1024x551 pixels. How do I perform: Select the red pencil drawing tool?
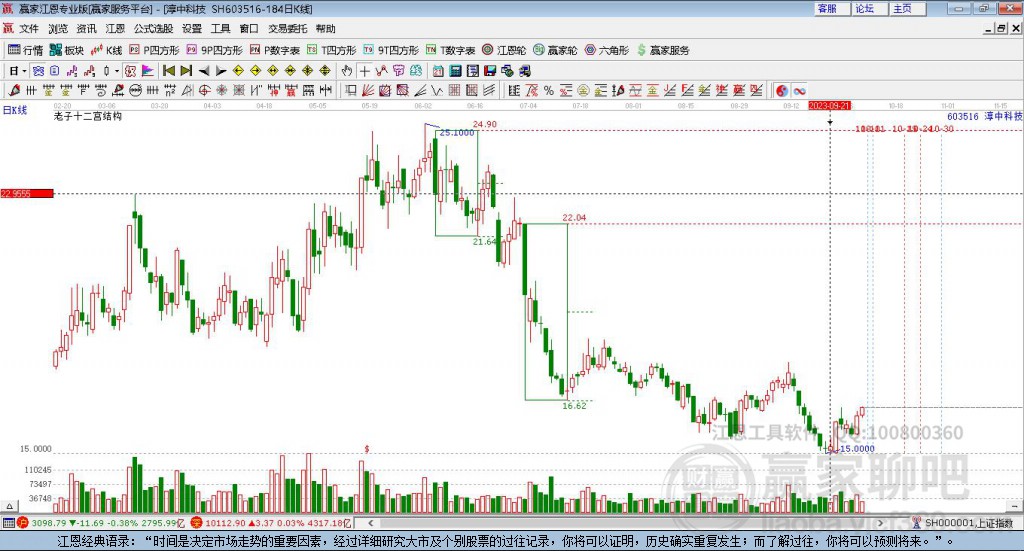point(14,91)
